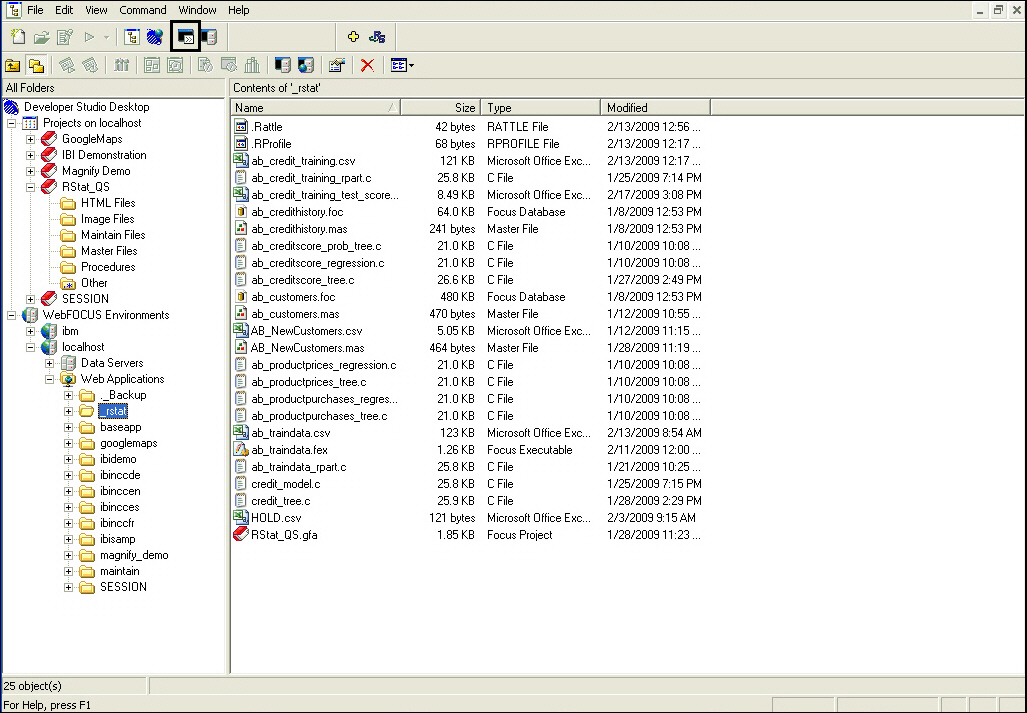The height and width of the screenshot is (713, 1027).
Task: Click the RS RStat toolbar icon
Action: pyautogui.click(x=377, y=37)
